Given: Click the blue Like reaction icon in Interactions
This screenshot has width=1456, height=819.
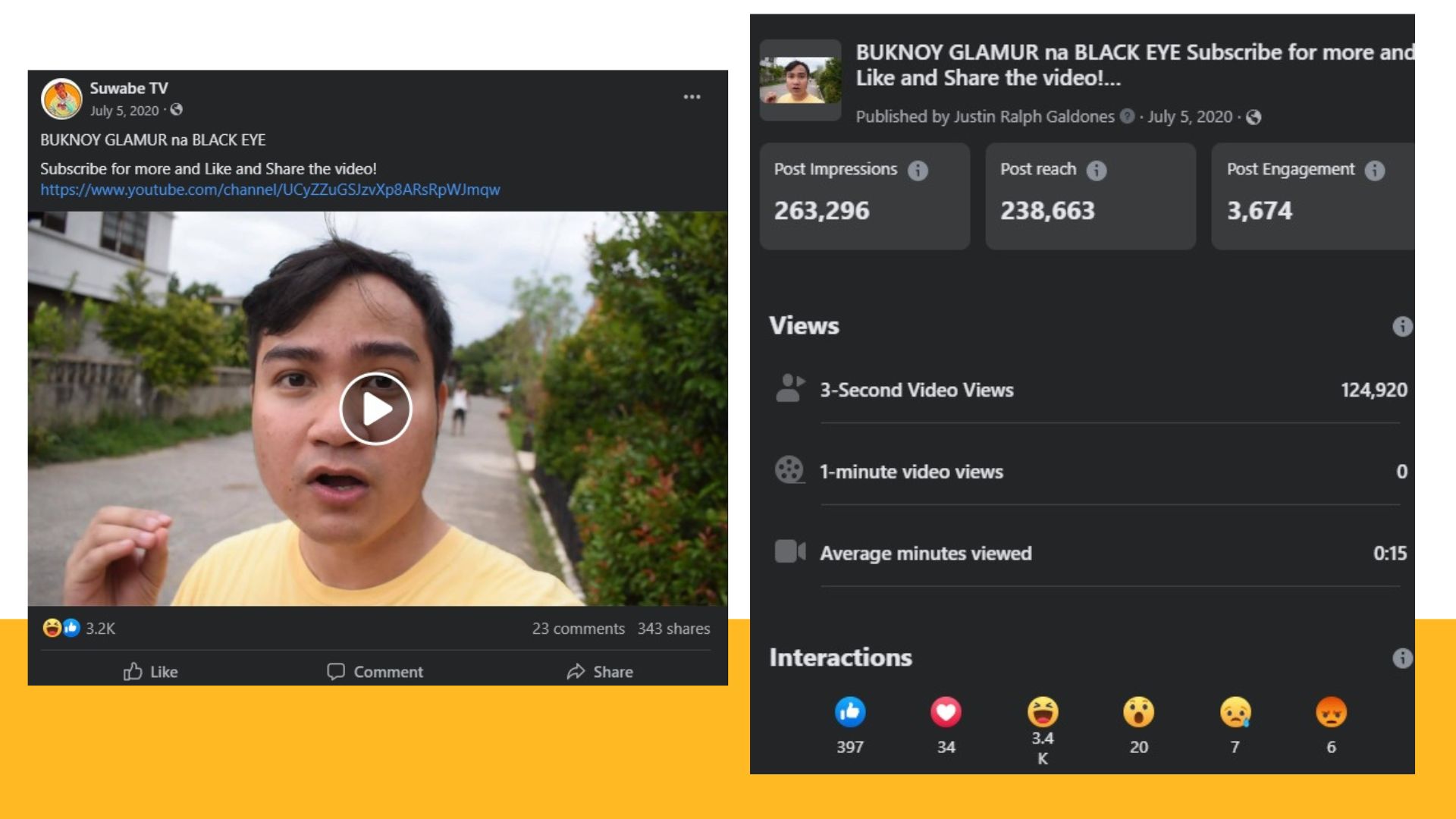Looking at the screenshot, I should pyautogui.click(x=850, y=711).
